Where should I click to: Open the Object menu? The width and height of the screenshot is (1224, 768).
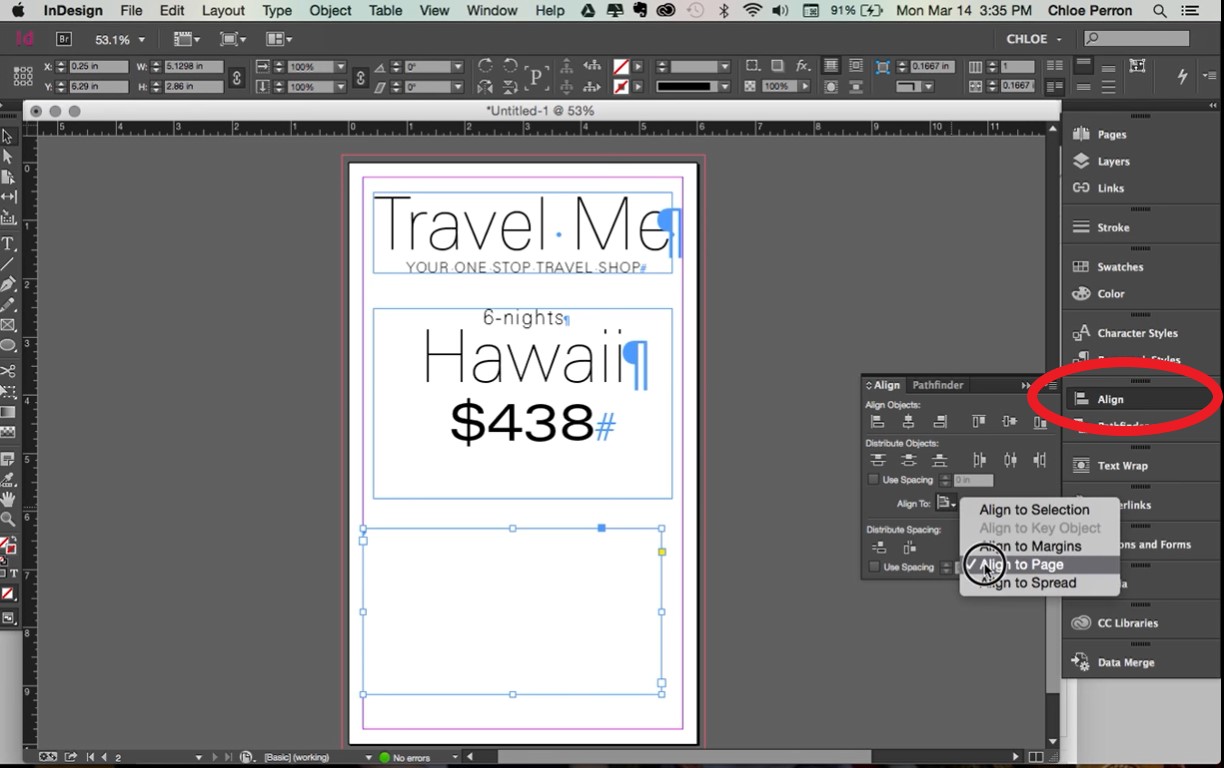(330, 11)
